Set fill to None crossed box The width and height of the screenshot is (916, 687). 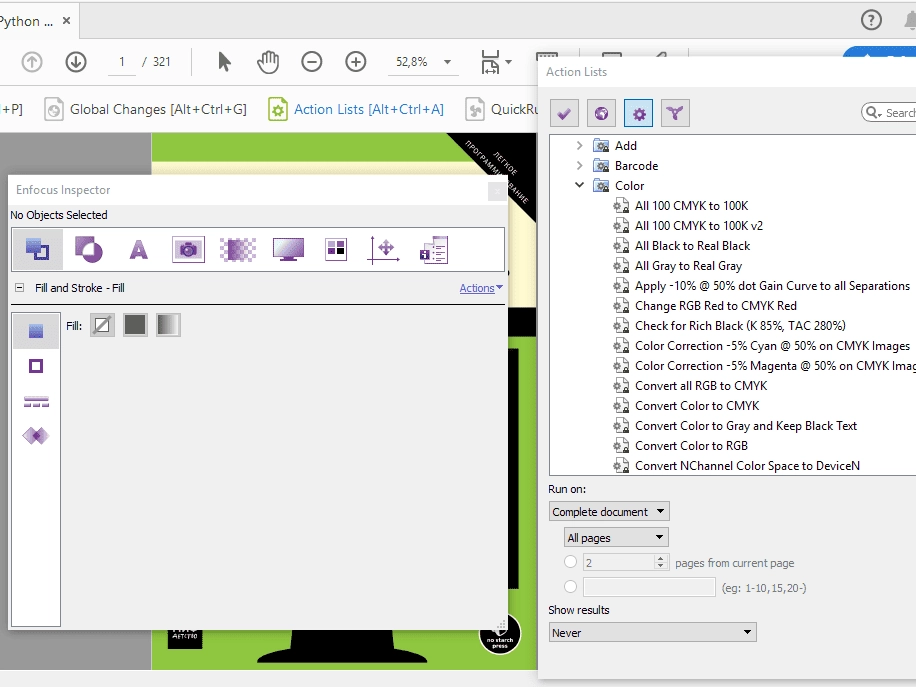click(x=102, y=325)
